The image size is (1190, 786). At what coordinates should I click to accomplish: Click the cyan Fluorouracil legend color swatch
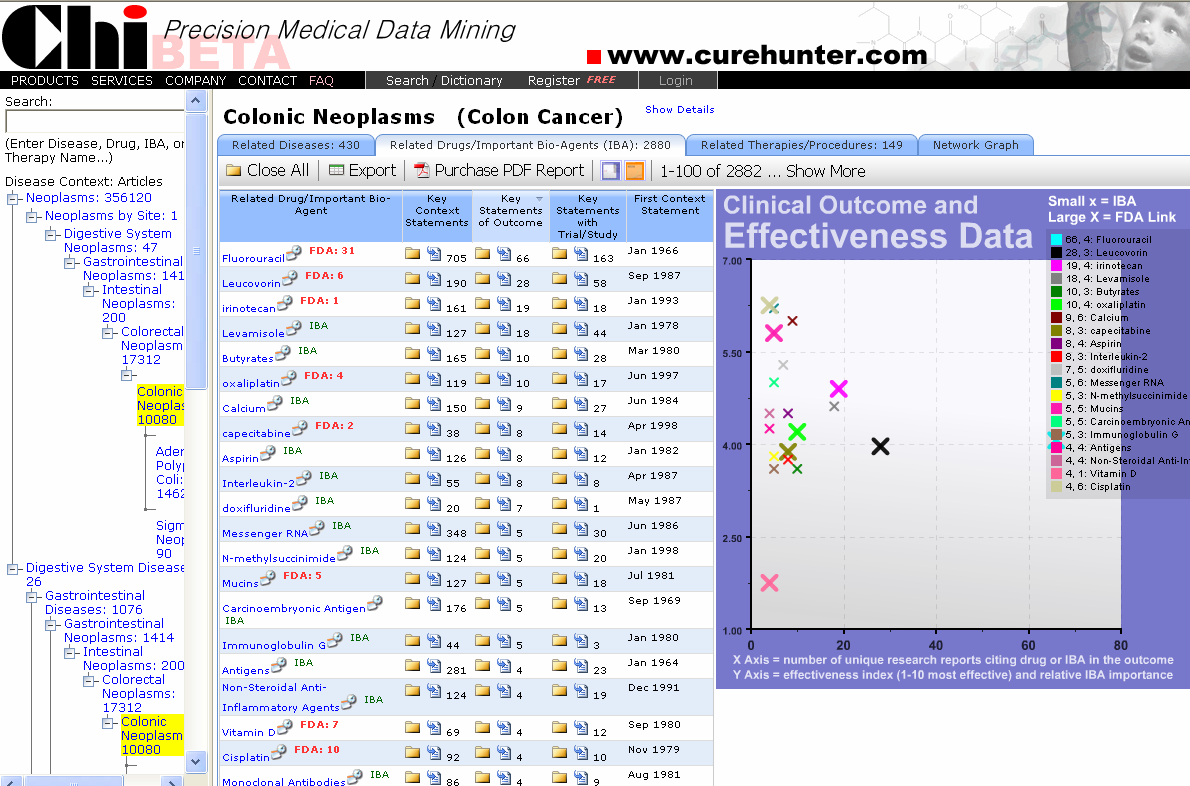click(1056, 239)
